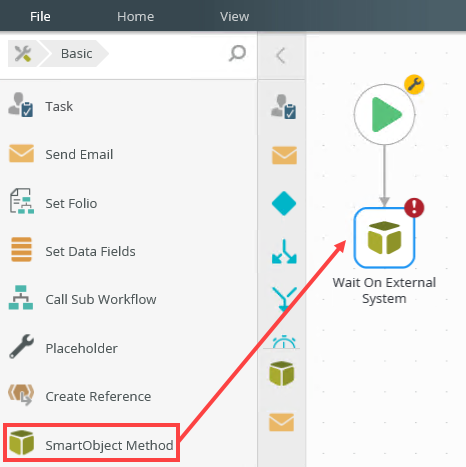Image resolution: width=466 pixels, height=467 pixels.
Task: Click the Task label
Action: (59, 106)
